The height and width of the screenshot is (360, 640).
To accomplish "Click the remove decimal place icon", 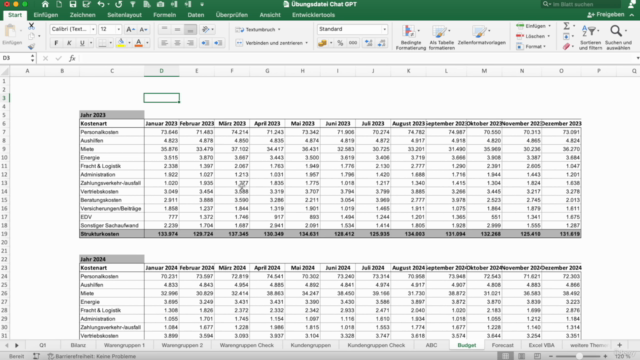I will point(382,43).
